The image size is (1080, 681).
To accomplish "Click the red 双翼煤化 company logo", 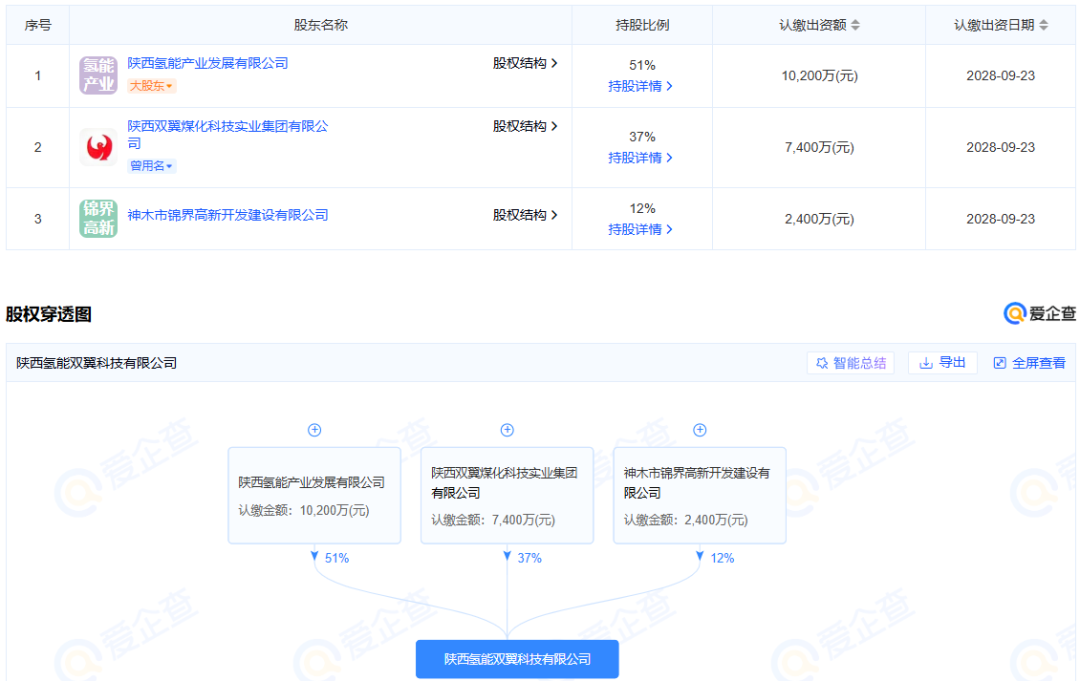I will (98, 147).
